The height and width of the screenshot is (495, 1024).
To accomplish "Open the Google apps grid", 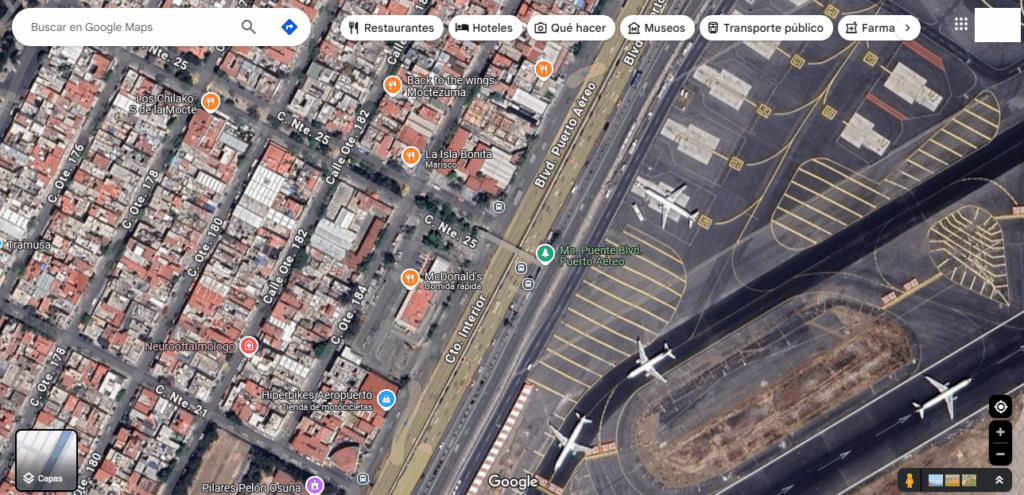I will pos(961,25).
